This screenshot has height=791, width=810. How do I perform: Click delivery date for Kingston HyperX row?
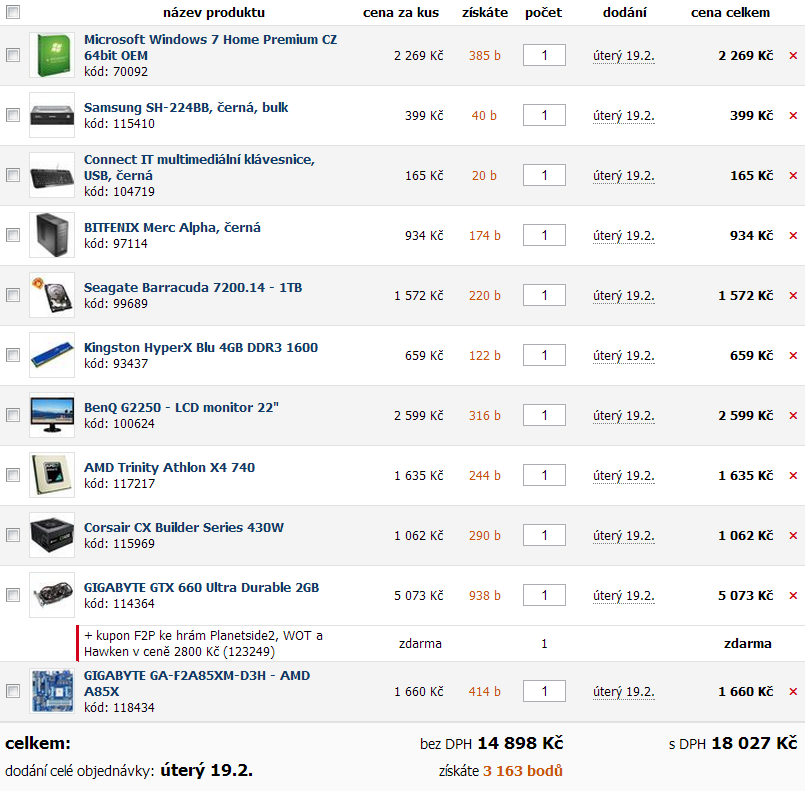[x=624, y=356]
